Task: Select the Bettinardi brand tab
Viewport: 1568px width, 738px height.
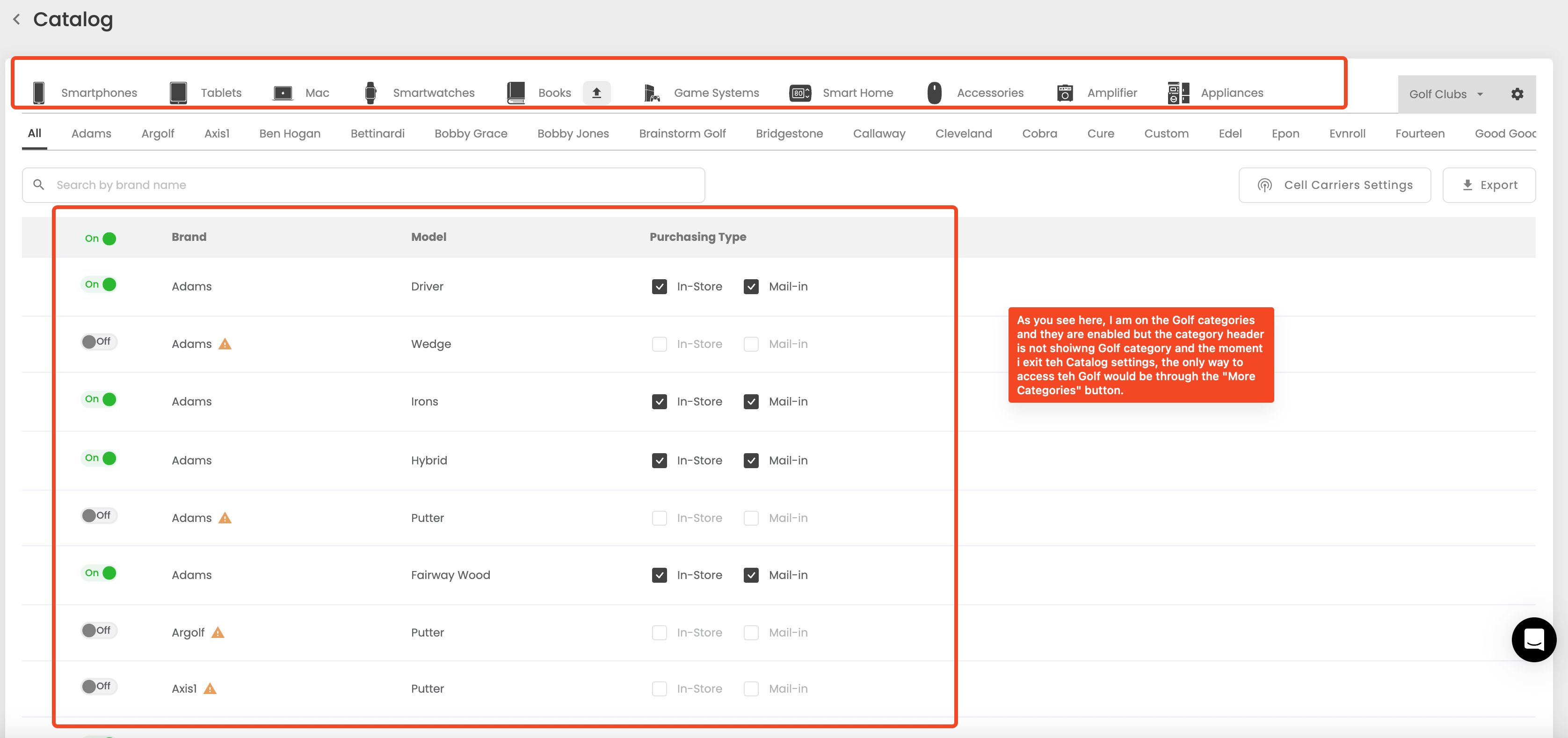Action: click(377, 133)
